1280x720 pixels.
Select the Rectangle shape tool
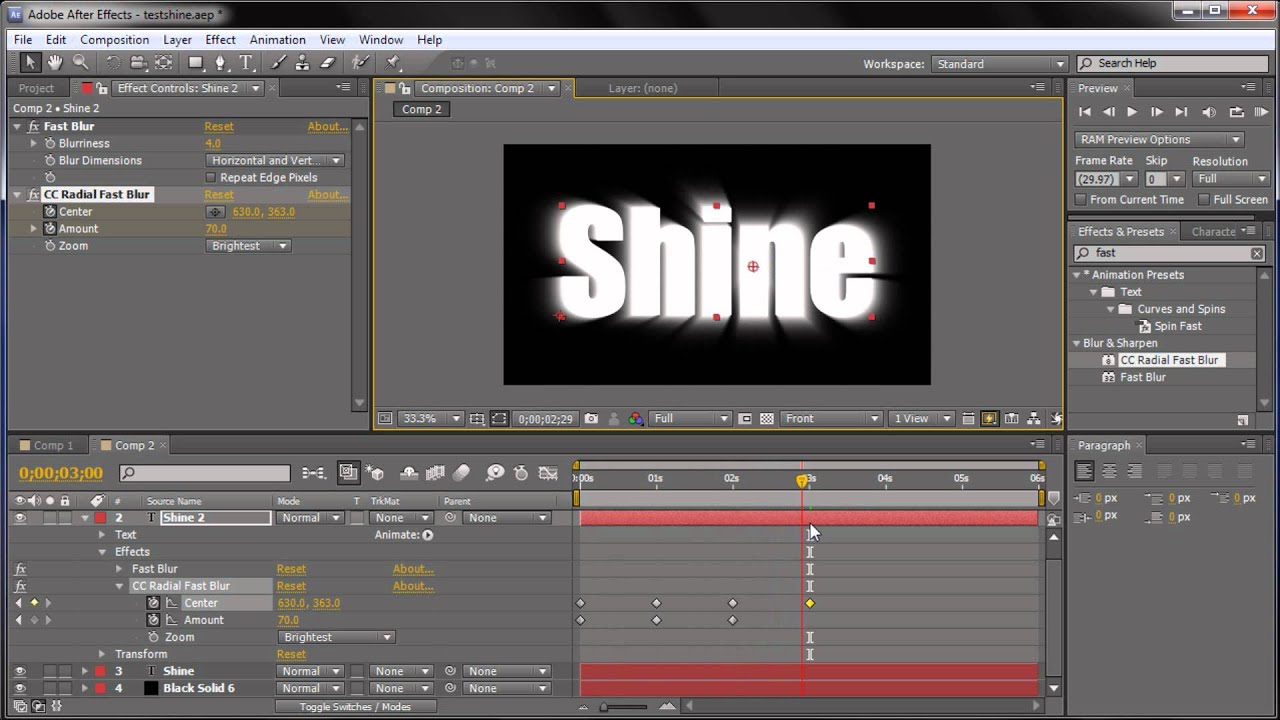[196, 62]
